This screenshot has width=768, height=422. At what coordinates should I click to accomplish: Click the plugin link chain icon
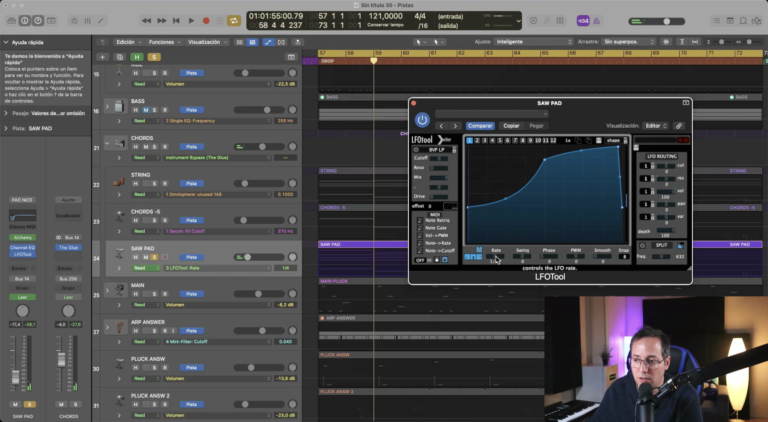[679, 126]
